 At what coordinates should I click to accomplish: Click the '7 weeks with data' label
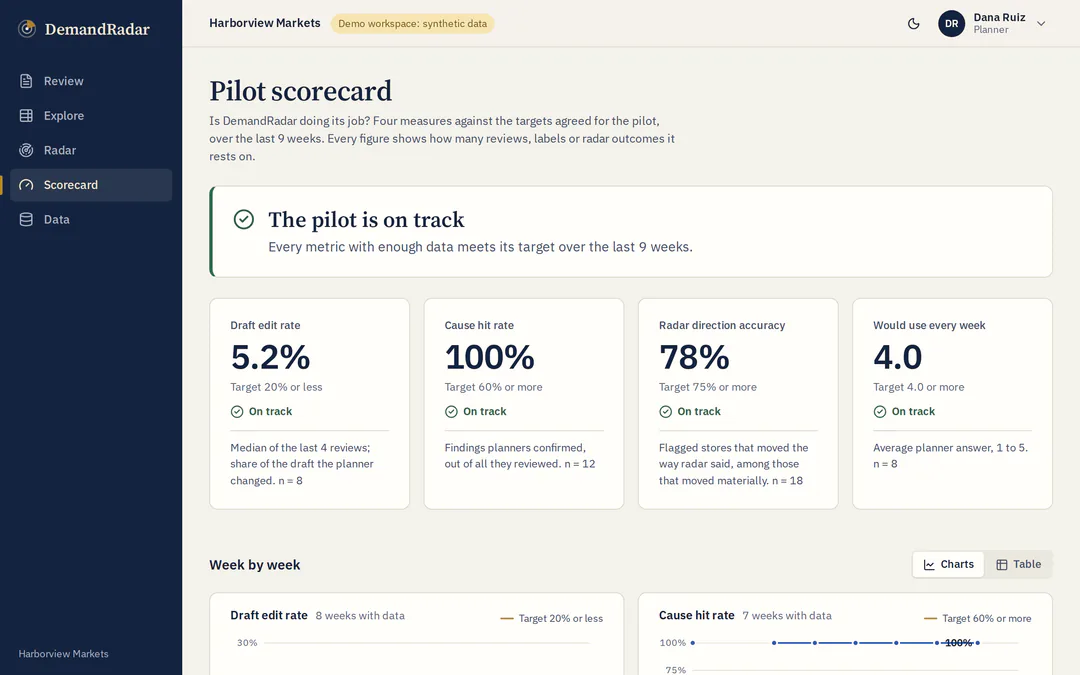click(x=787, y=616)
